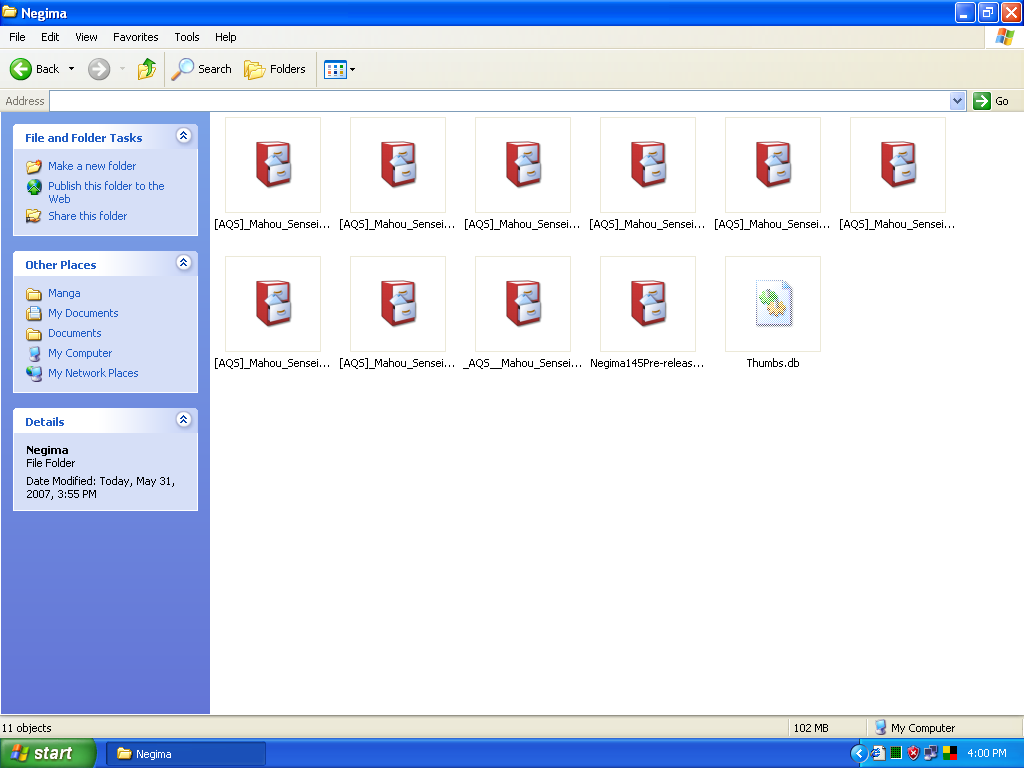Click the four-colour squares tray icon

pyautogui.click(x=950, y=753)
